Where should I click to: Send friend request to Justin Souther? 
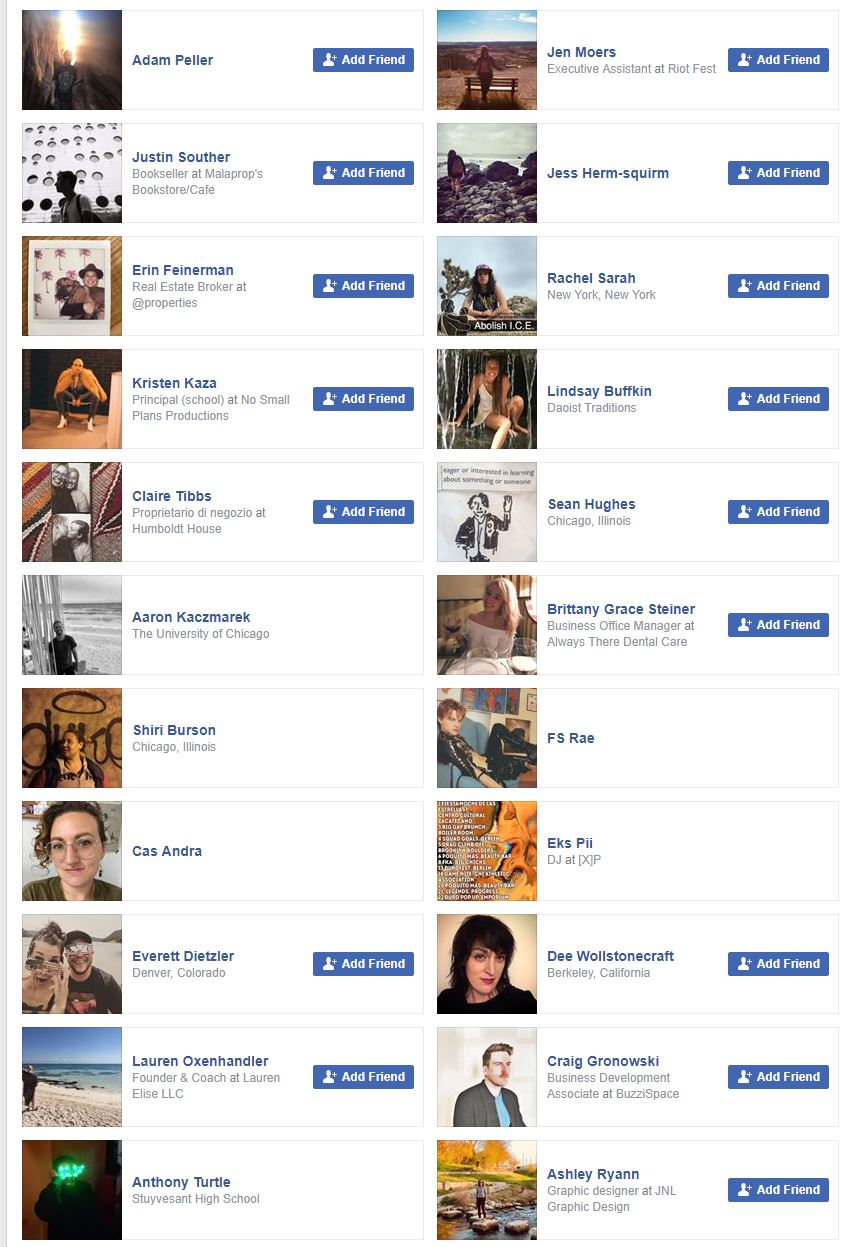click(363, 173)
